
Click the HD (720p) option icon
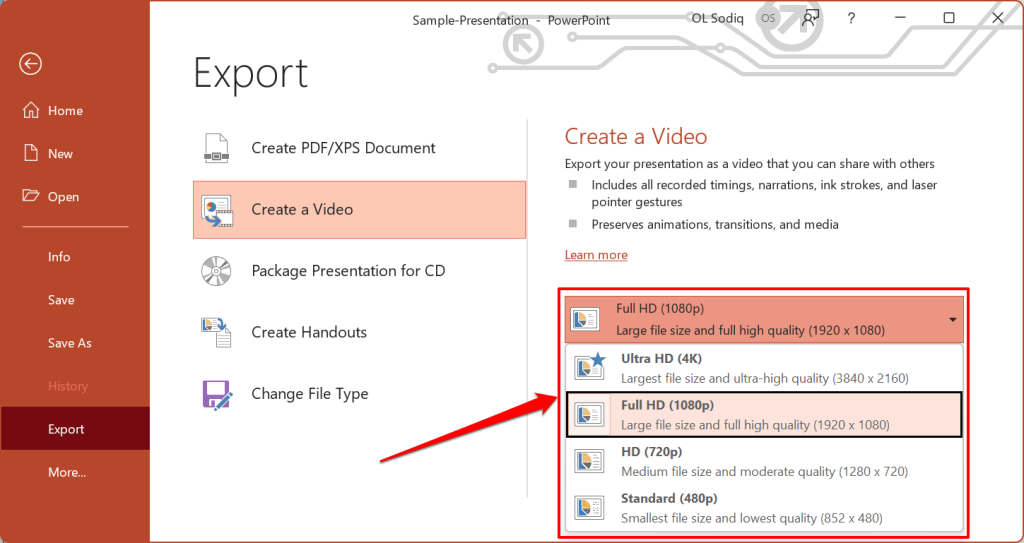(589, 461)
